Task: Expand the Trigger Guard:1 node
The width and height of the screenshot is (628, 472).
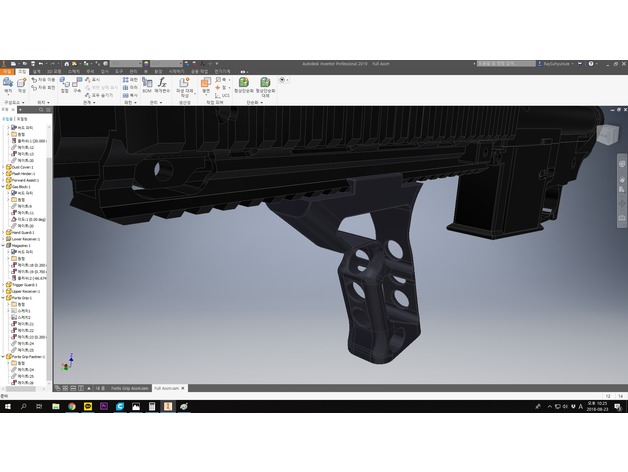Action: coord(4,284)
